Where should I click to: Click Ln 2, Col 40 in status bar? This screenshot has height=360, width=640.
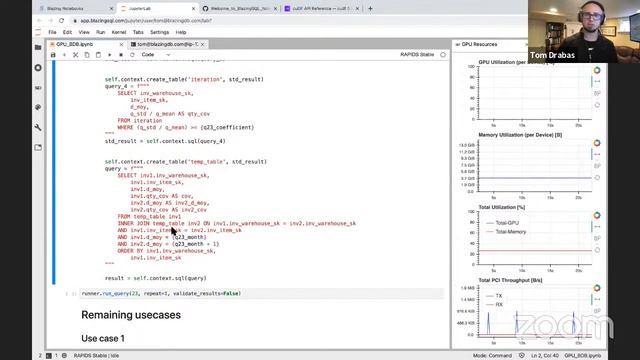click(x=545, y=356)
